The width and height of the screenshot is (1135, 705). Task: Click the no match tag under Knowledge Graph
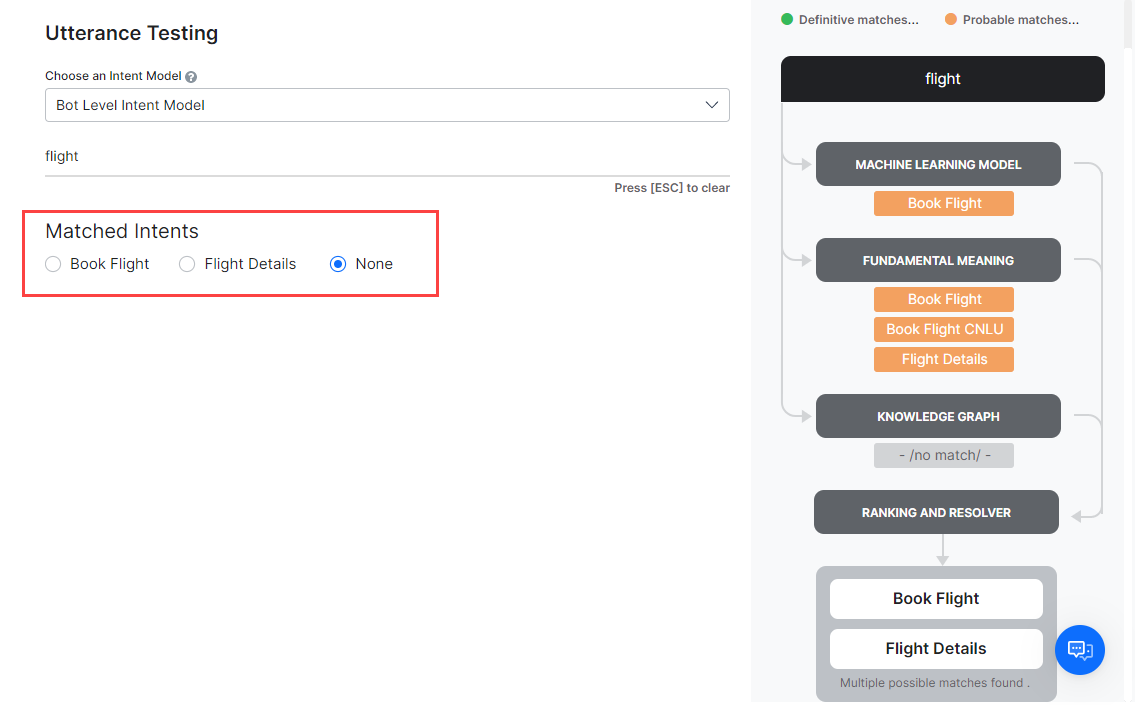coord(944,455)
